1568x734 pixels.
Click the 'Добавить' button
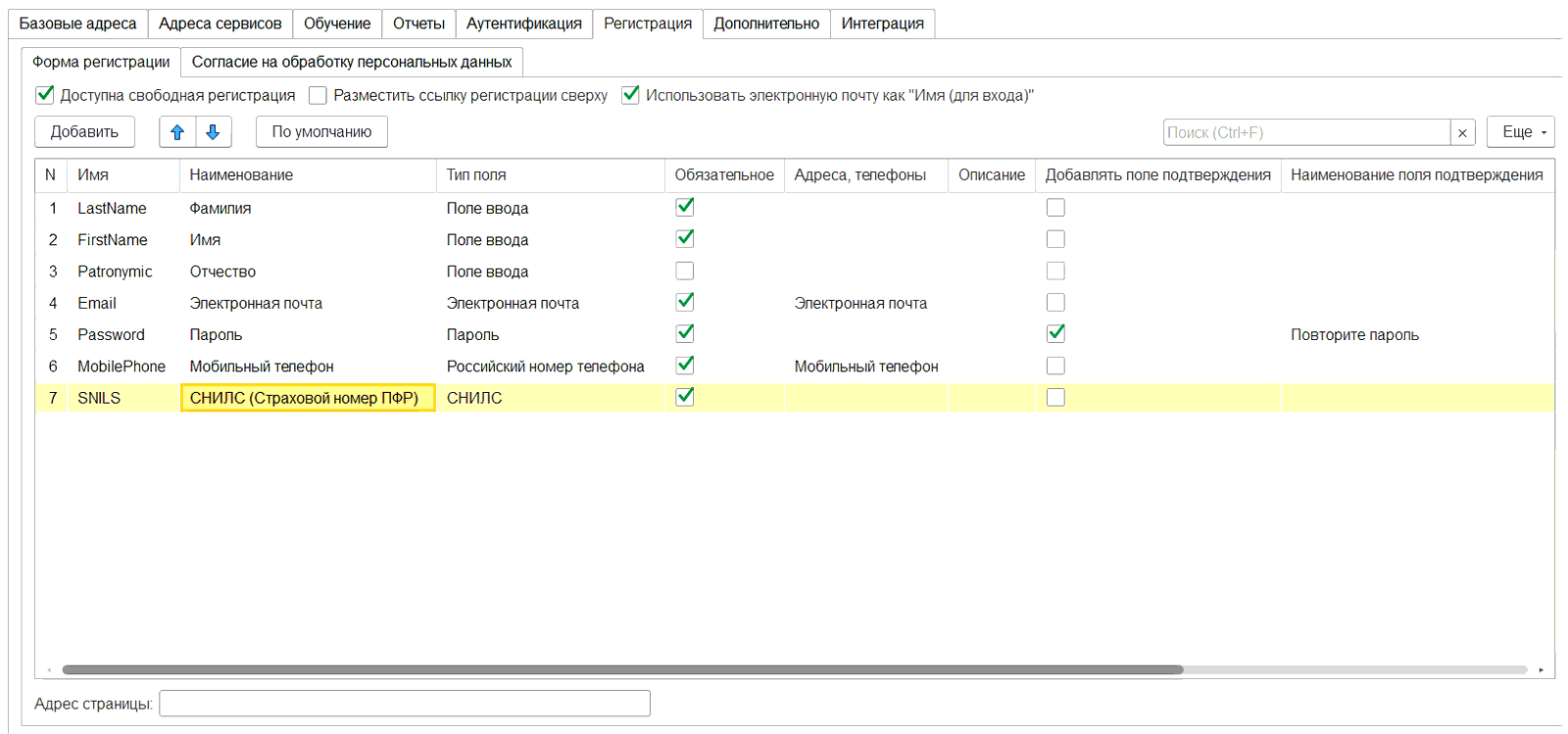(84, 131)
